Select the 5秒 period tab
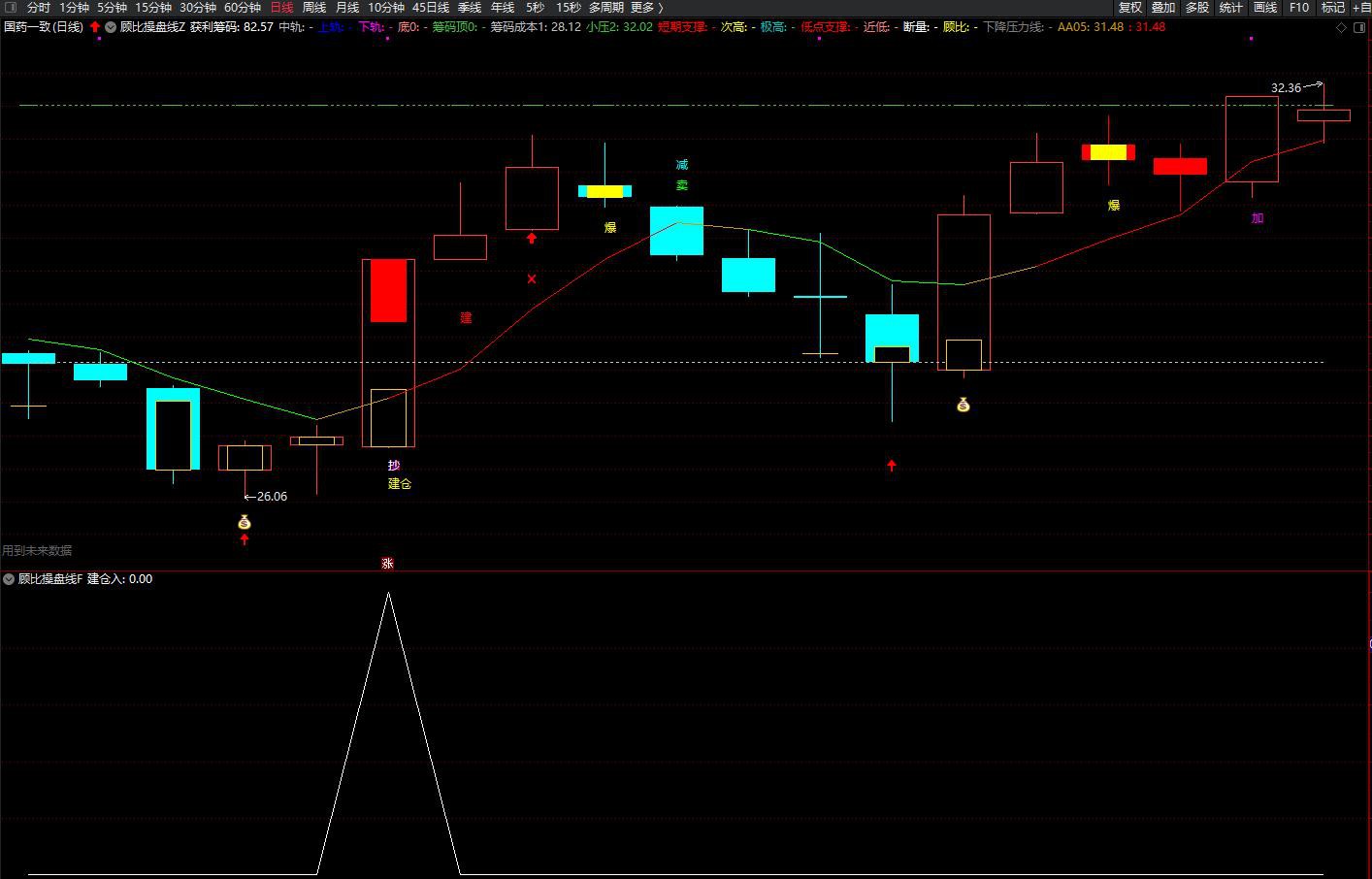 (536, 8)
